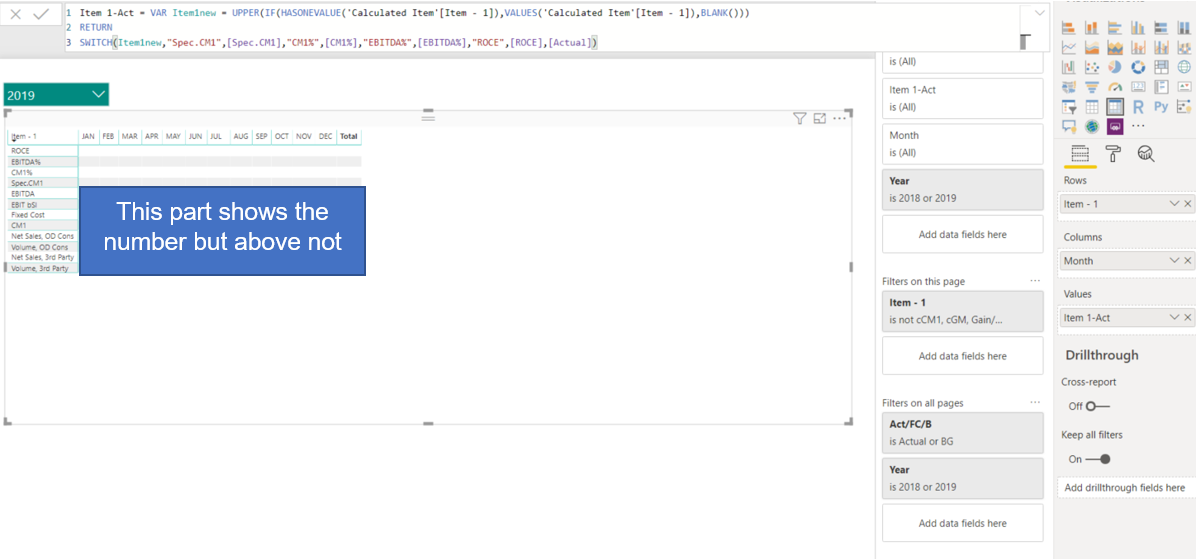Select the PowerApps visual
Image resolution: width=1198 pixels, height=559 pixels.
pyautogui.click(x=1115, y=126)
